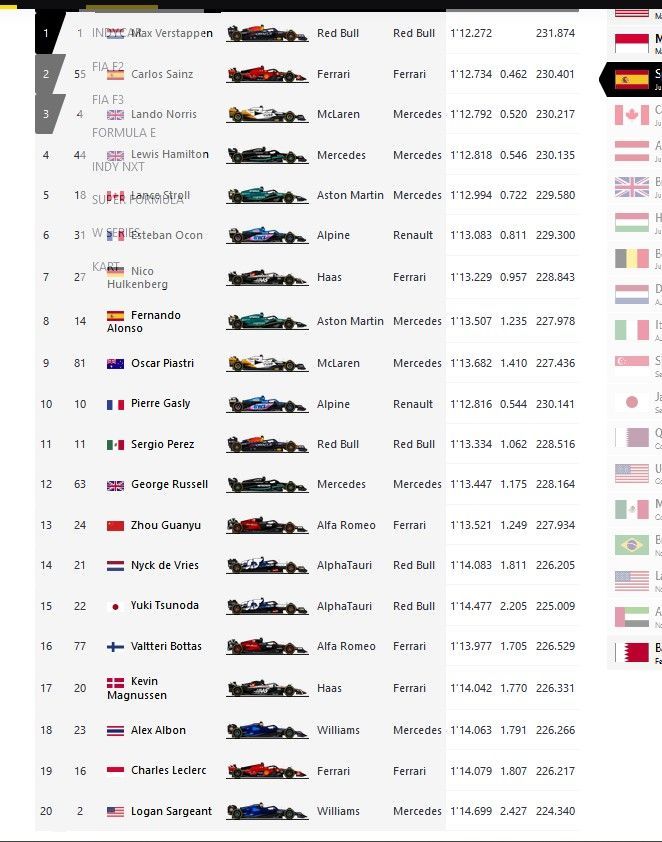Viewport: 662px width, 842px height.
Task: Select Zhou Guanyu's Chinese flag icon
Action: pyautogui.click(x=116, y=525)
